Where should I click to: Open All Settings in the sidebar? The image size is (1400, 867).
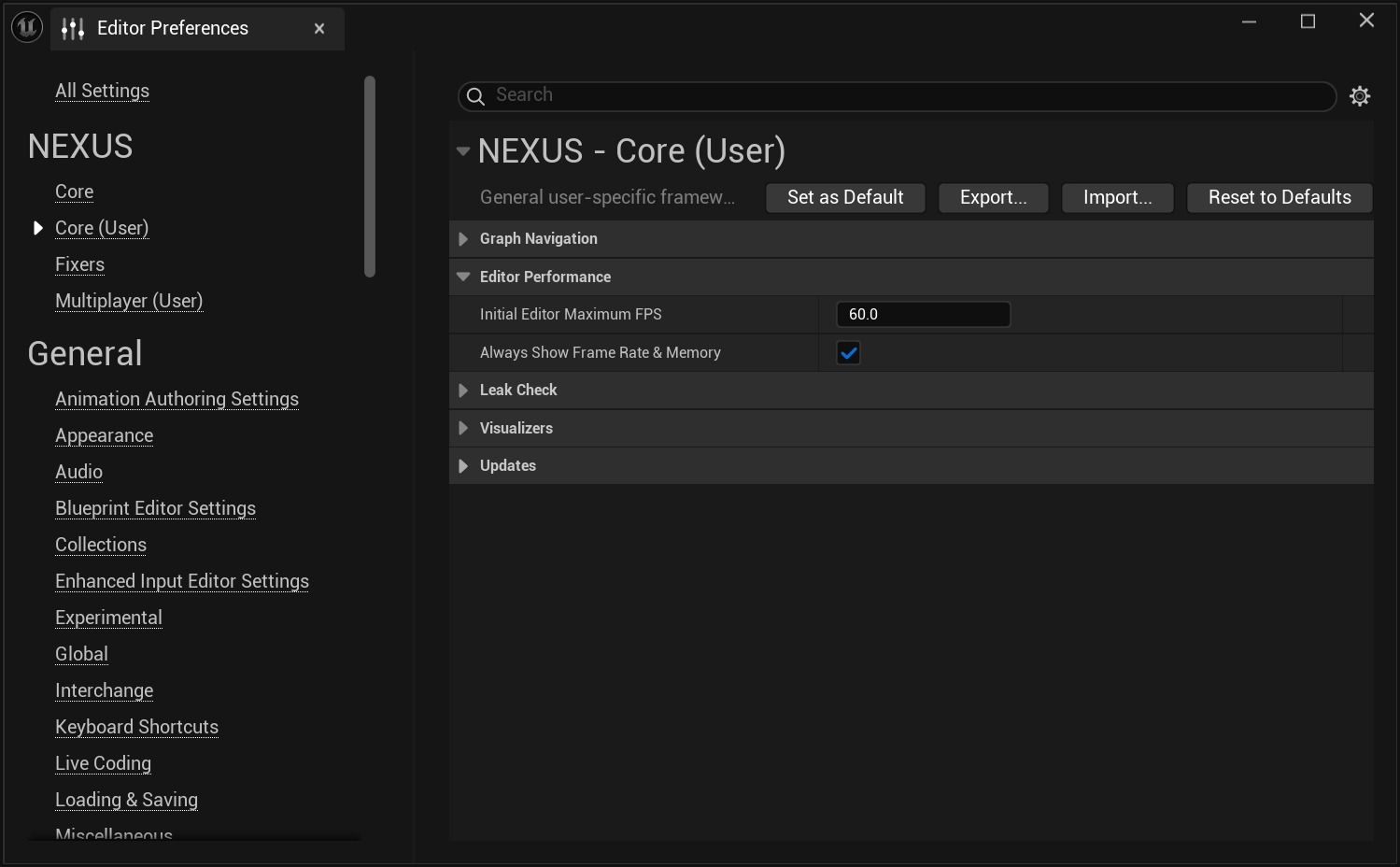coord(102,91)
